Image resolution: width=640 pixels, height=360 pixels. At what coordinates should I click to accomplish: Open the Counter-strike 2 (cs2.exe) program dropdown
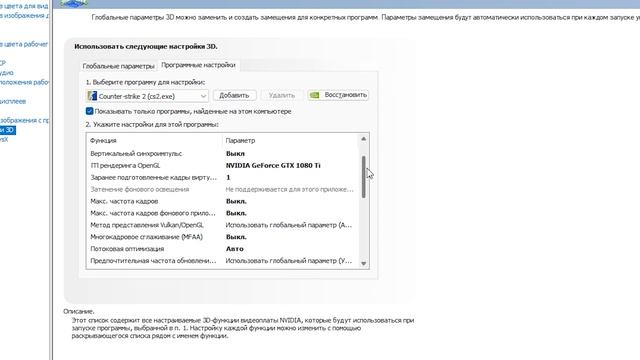147,96
